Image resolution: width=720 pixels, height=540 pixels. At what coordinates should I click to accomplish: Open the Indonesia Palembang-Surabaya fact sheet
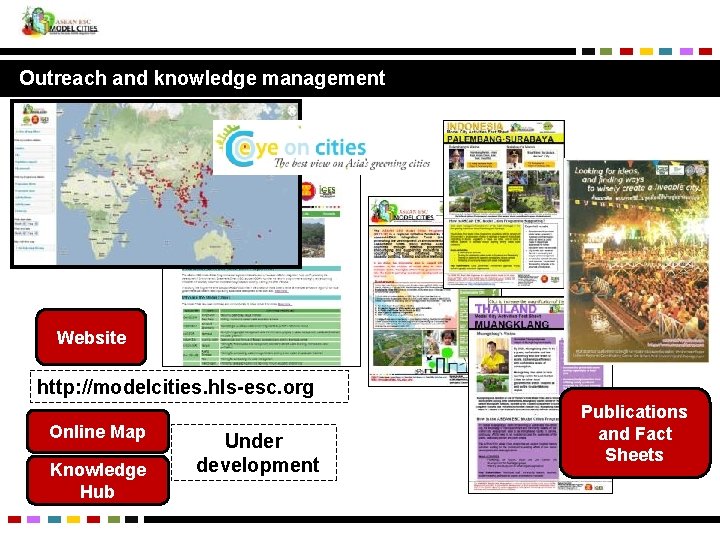coord(503,204)
